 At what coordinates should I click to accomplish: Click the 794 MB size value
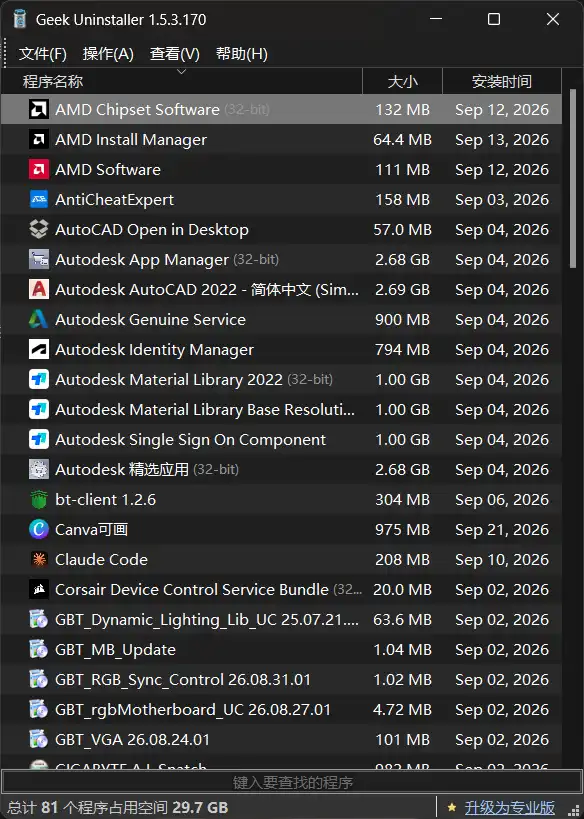pos(402,349)
